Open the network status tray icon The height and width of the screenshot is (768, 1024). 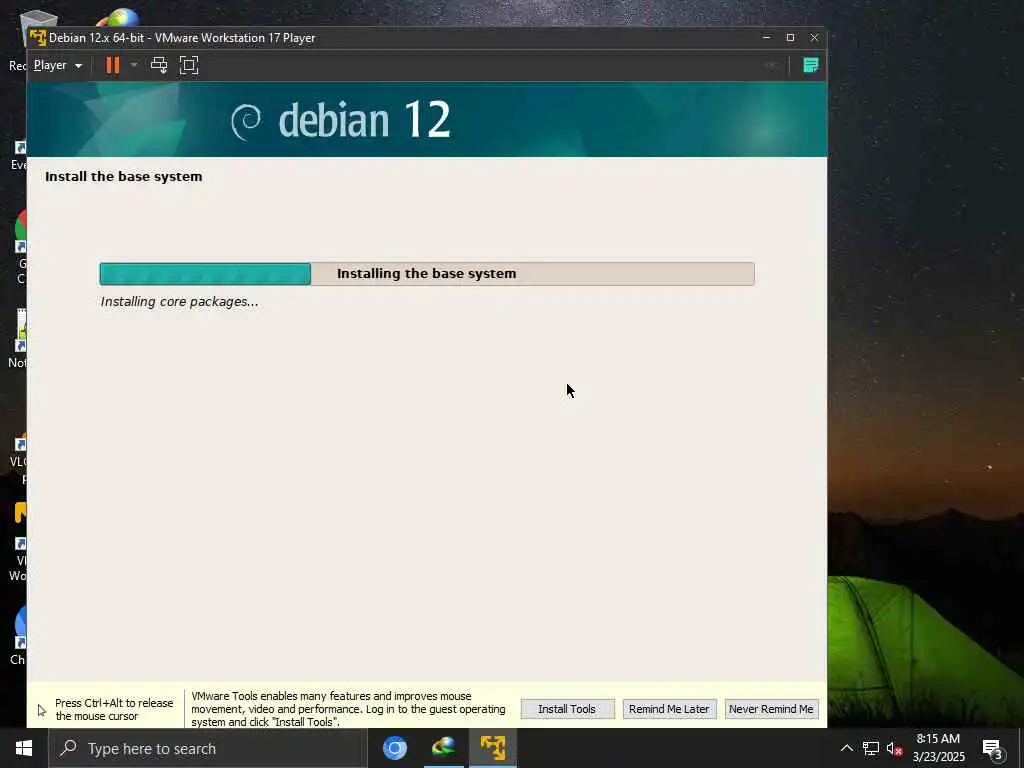coord(871,748)
